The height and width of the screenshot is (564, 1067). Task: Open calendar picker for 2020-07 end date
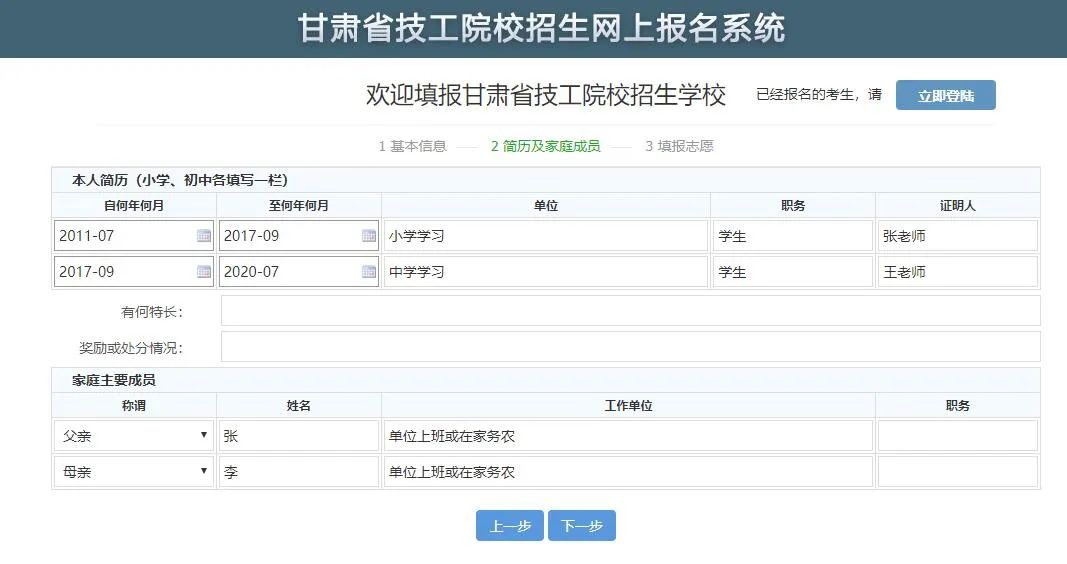point(369,272)
